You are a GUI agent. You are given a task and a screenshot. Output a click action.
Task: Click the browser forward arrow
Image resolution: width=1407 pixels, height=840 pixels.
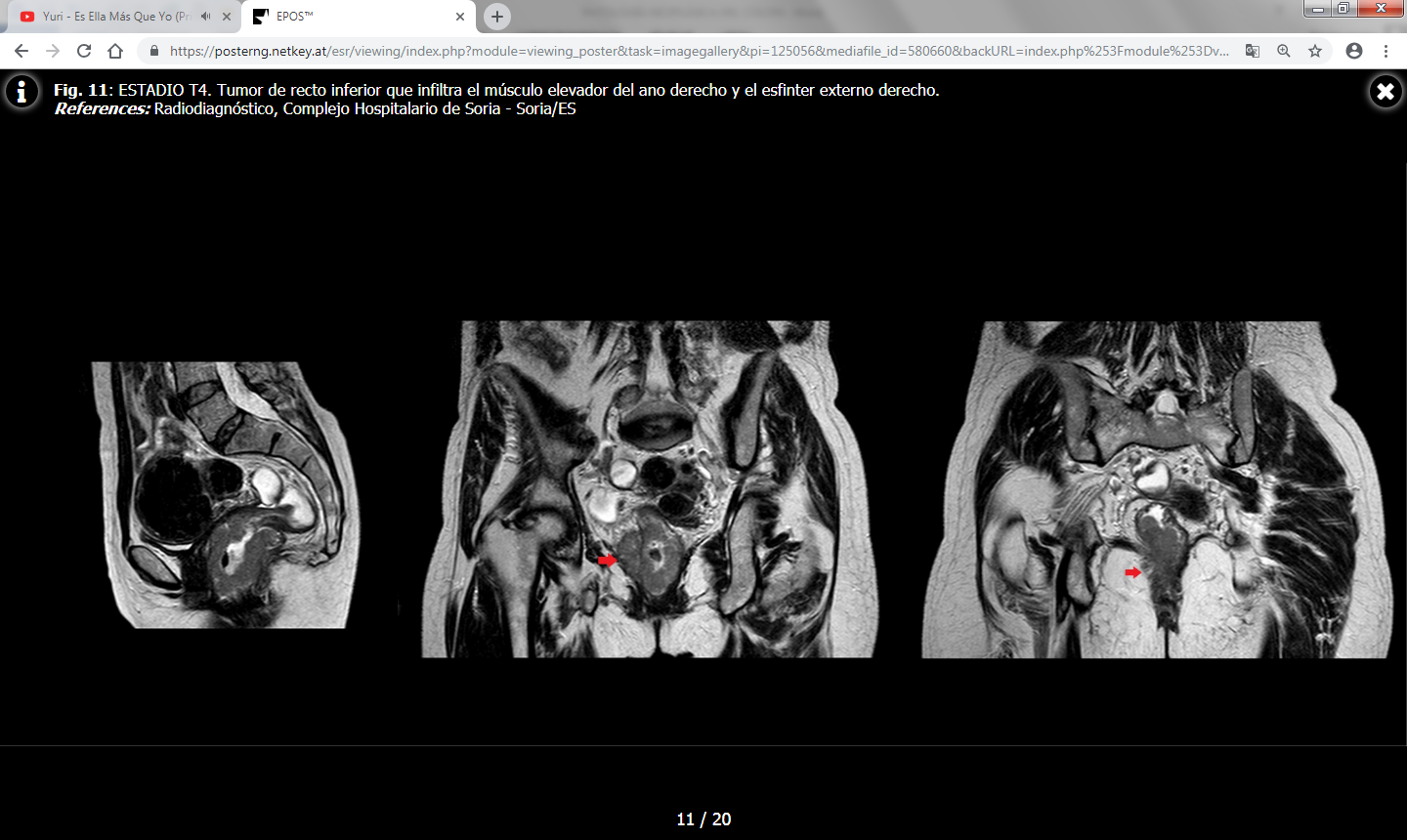[x=53, y=51]
